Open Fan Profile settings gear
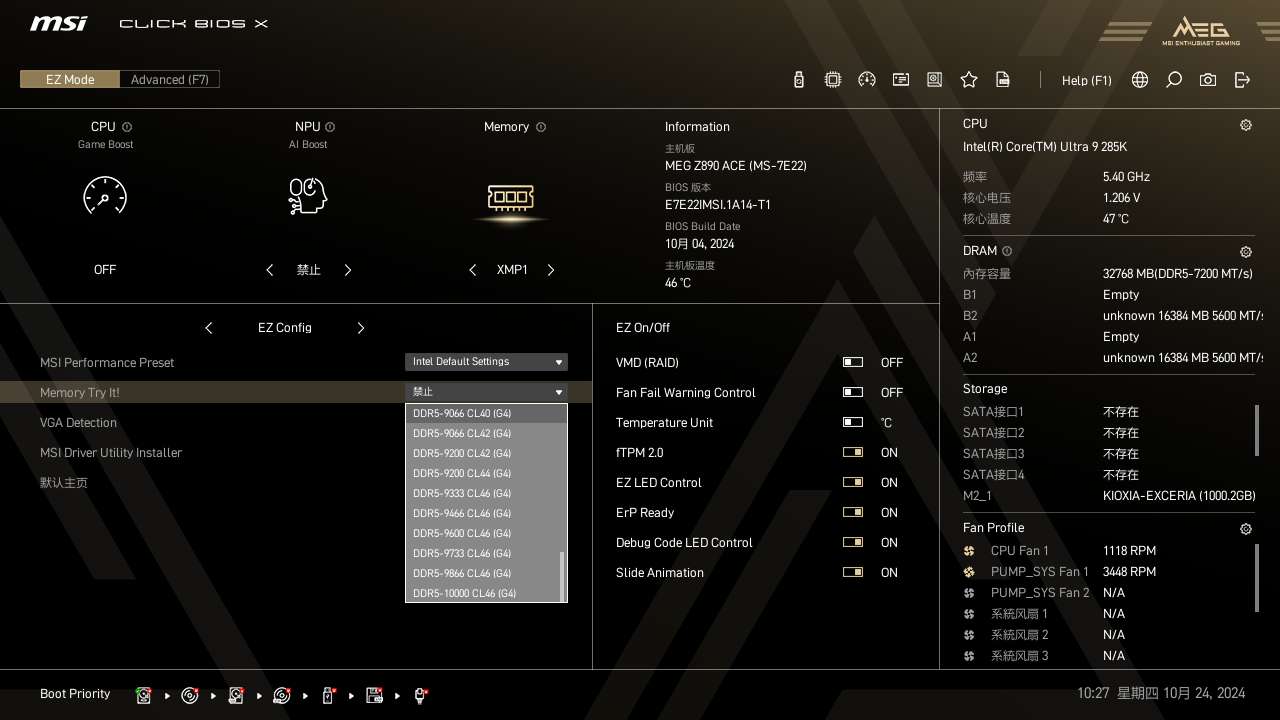 pyautogui.click(x=1246, y=529)
